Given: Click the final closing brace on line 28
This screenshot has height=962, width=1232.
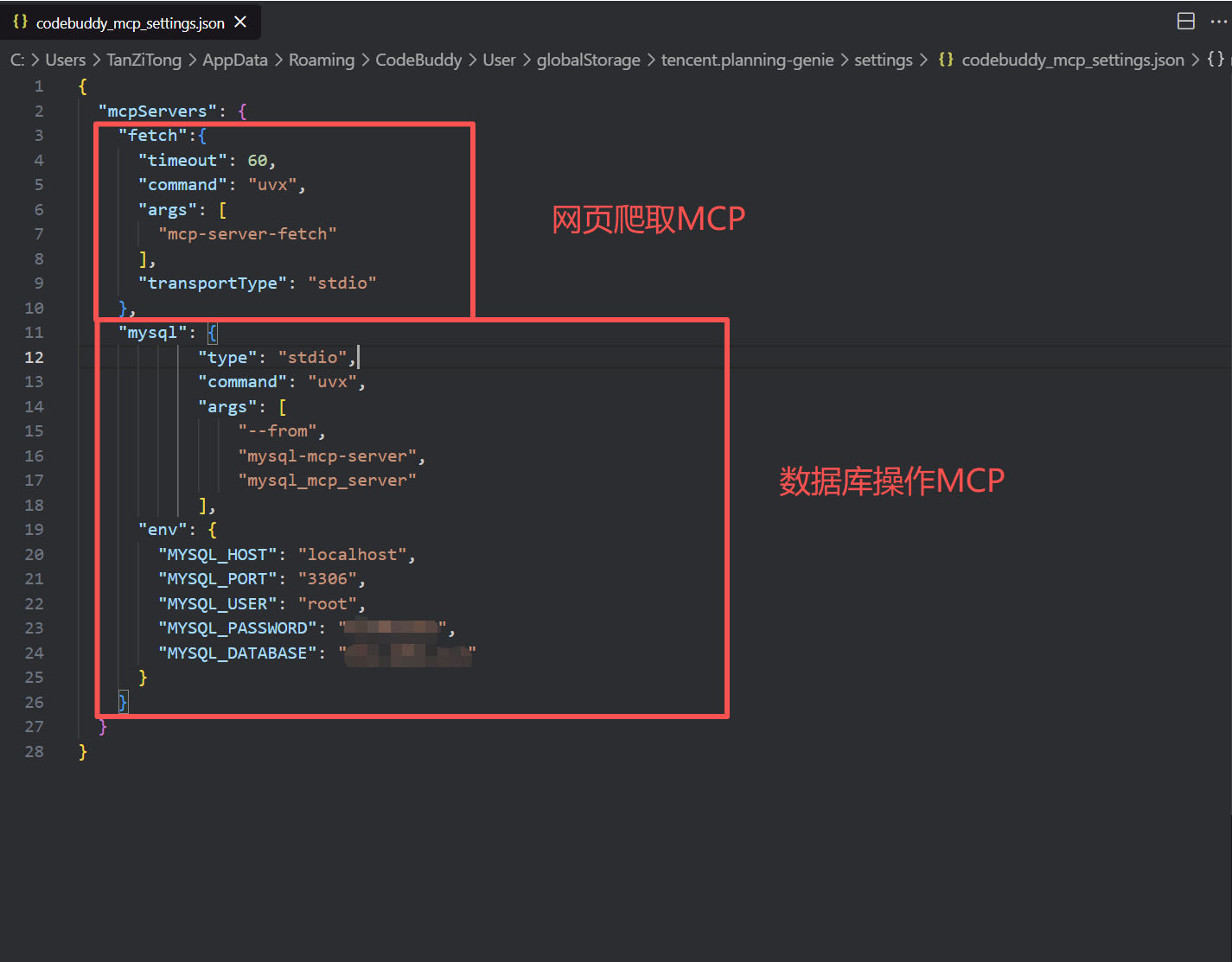Looking at the screenshot, I should pyautogui.click(x=83, y=751).
